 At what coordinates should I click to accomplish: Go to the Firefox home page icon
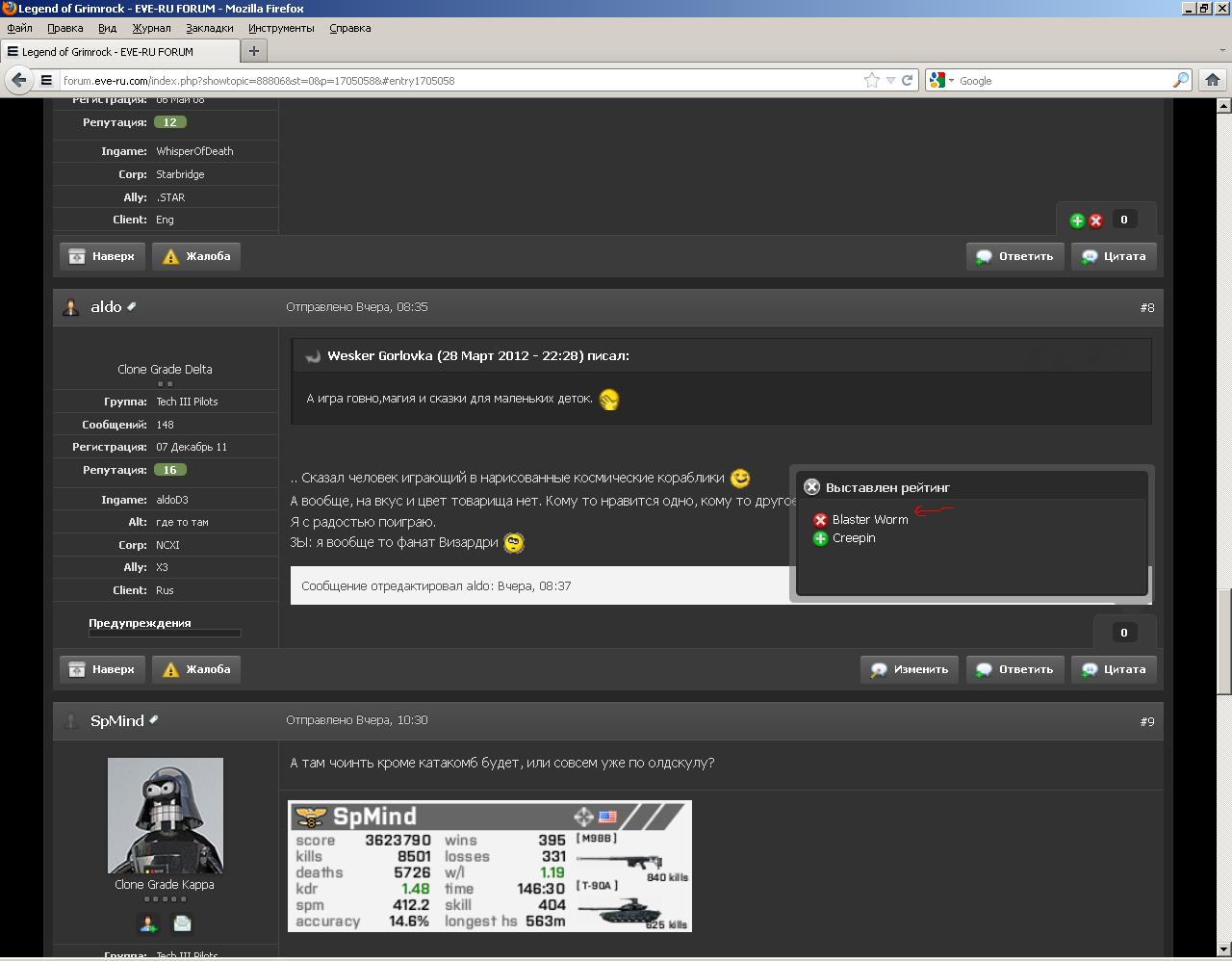coord(1213,81)
